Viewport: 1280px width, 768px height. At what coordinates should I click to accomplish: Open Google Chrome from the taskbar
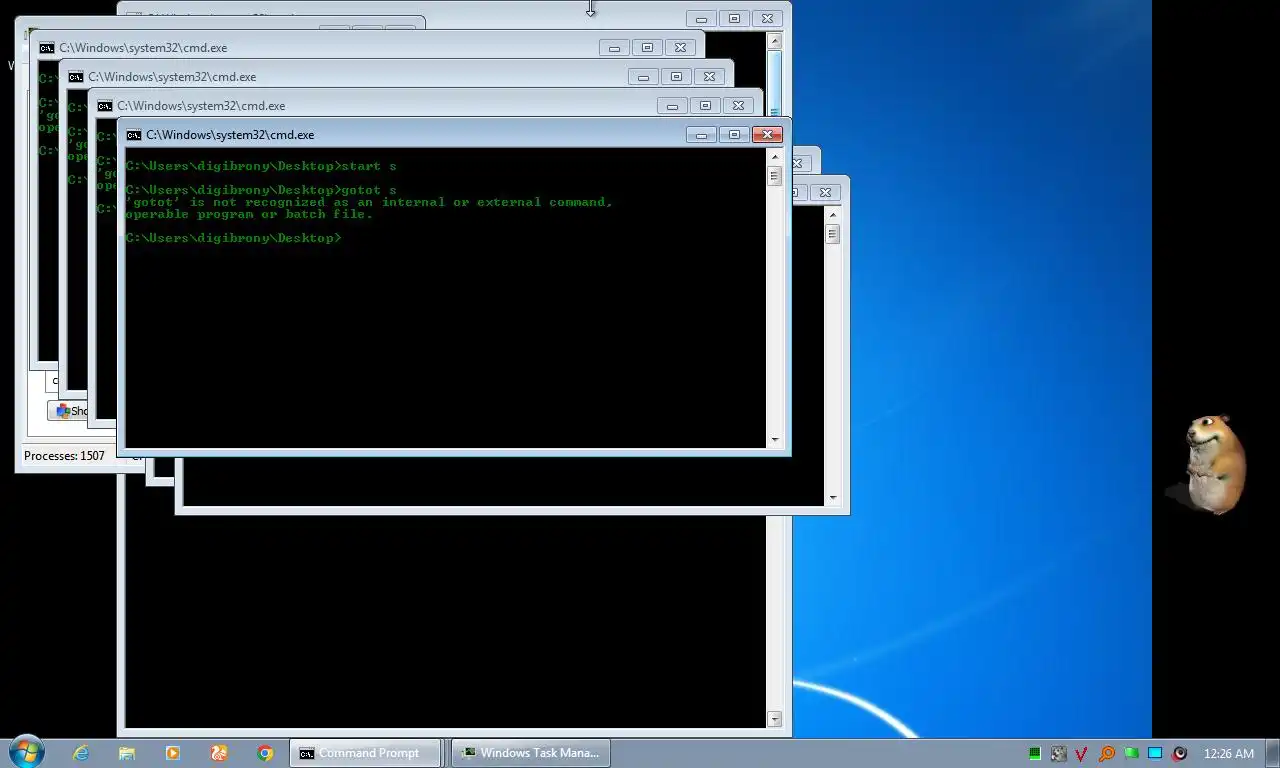tap(265, 753)
